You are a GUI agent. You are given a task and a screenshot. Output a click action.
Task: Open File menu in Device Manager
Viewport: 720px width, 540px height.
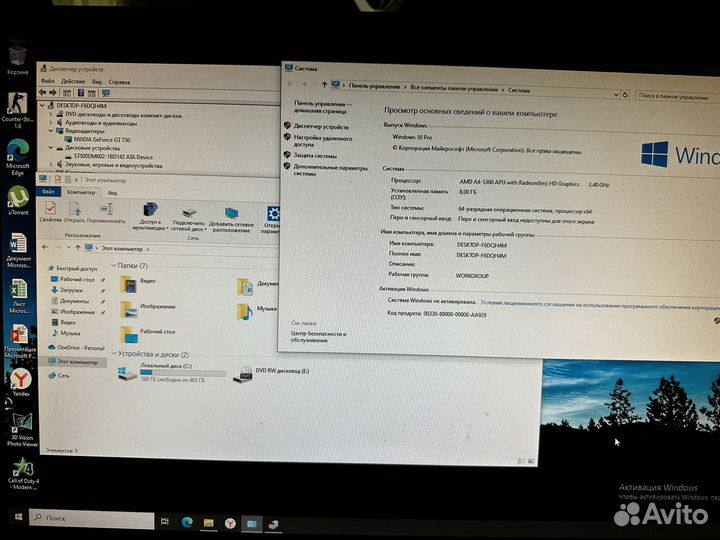click(48, 81)
